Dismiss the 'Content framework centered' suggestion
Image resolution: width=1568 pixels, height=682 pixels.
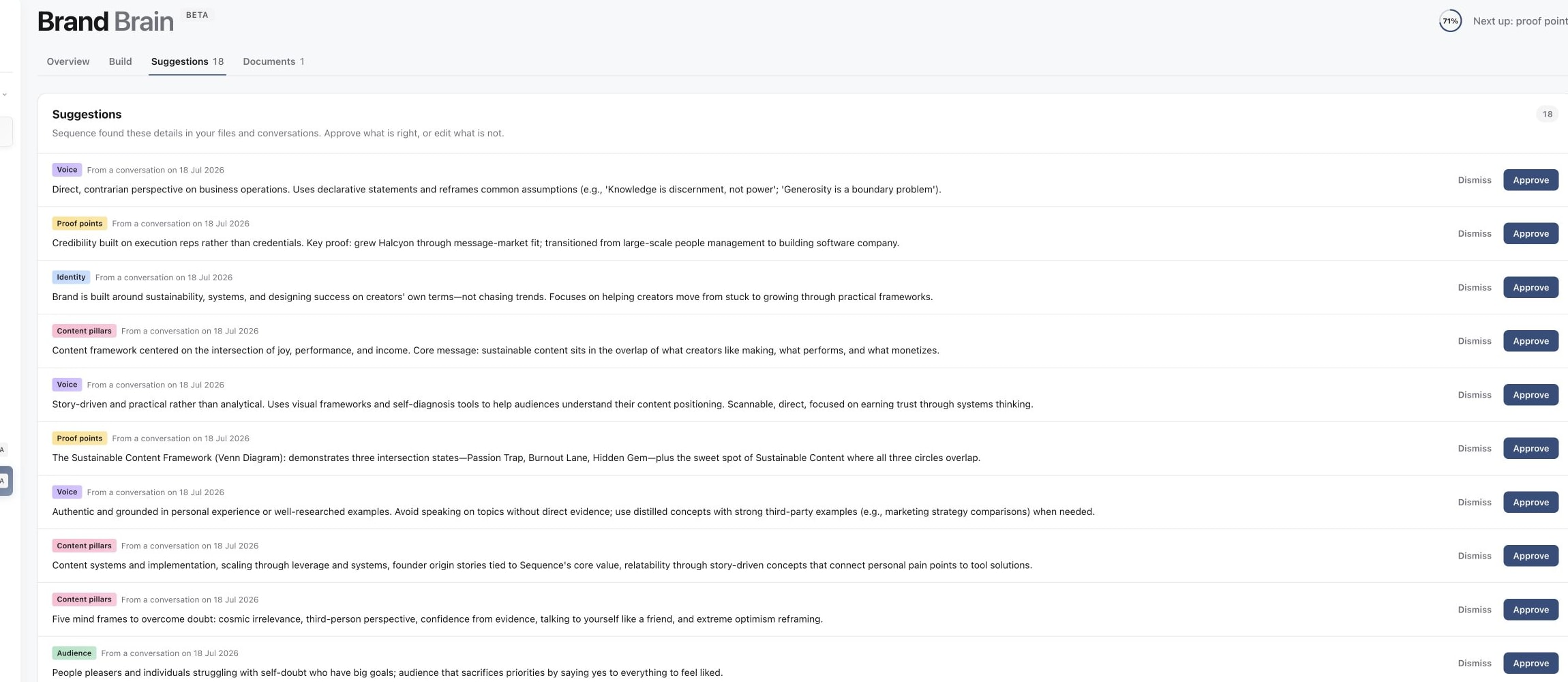(x=1475, y=341)
